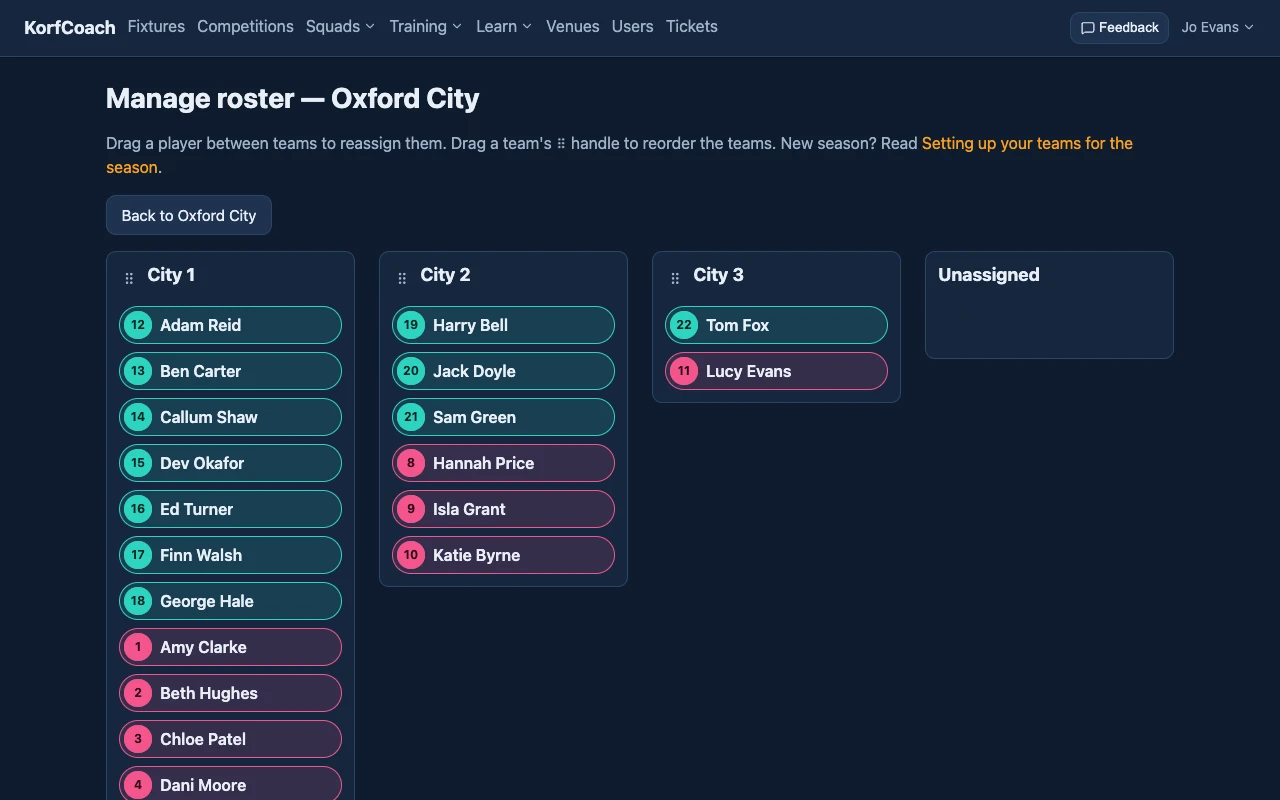Open the Users page

(x=633, y=27)
